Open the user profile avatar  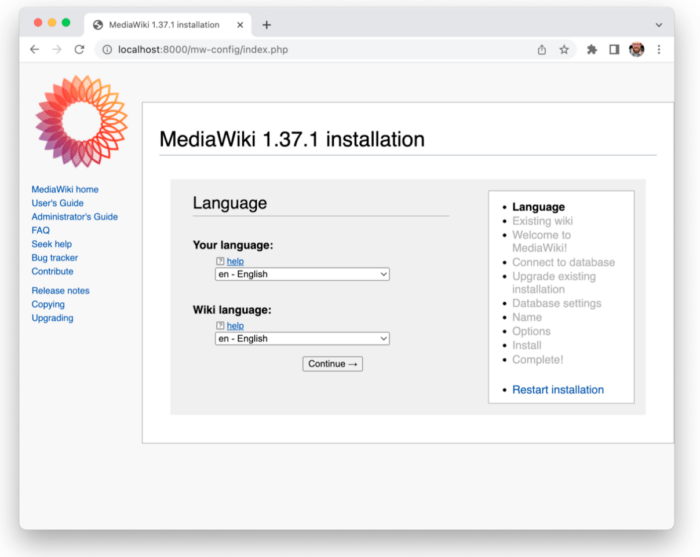click(x=637, y=49)
